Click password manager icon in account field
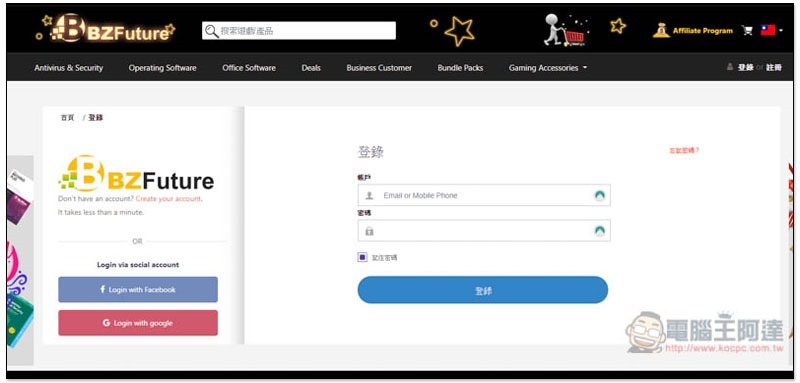This screenshot has width=800, height=383. click(599, 195)
